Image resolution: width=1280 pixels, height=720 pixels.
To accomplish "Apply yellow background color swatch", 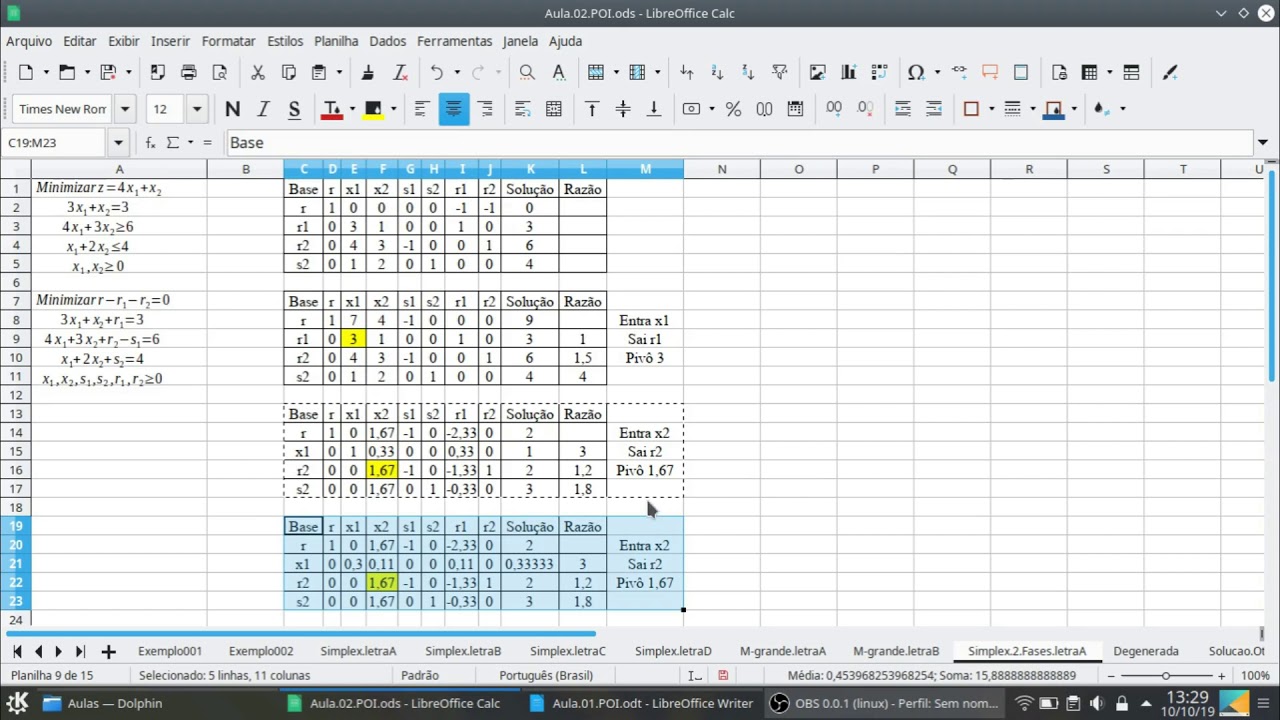I will point(373,109).
